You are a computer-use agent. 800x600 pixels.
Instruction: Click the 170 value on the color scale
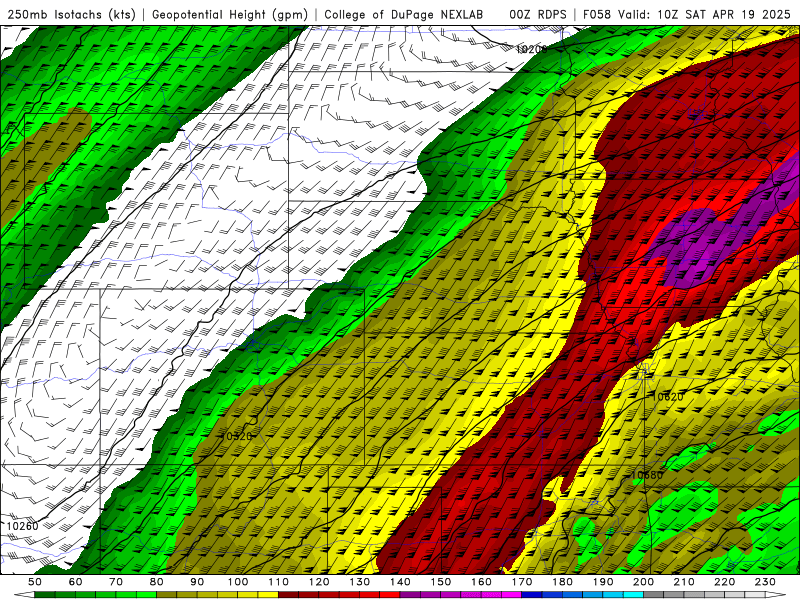click(522, 582)
